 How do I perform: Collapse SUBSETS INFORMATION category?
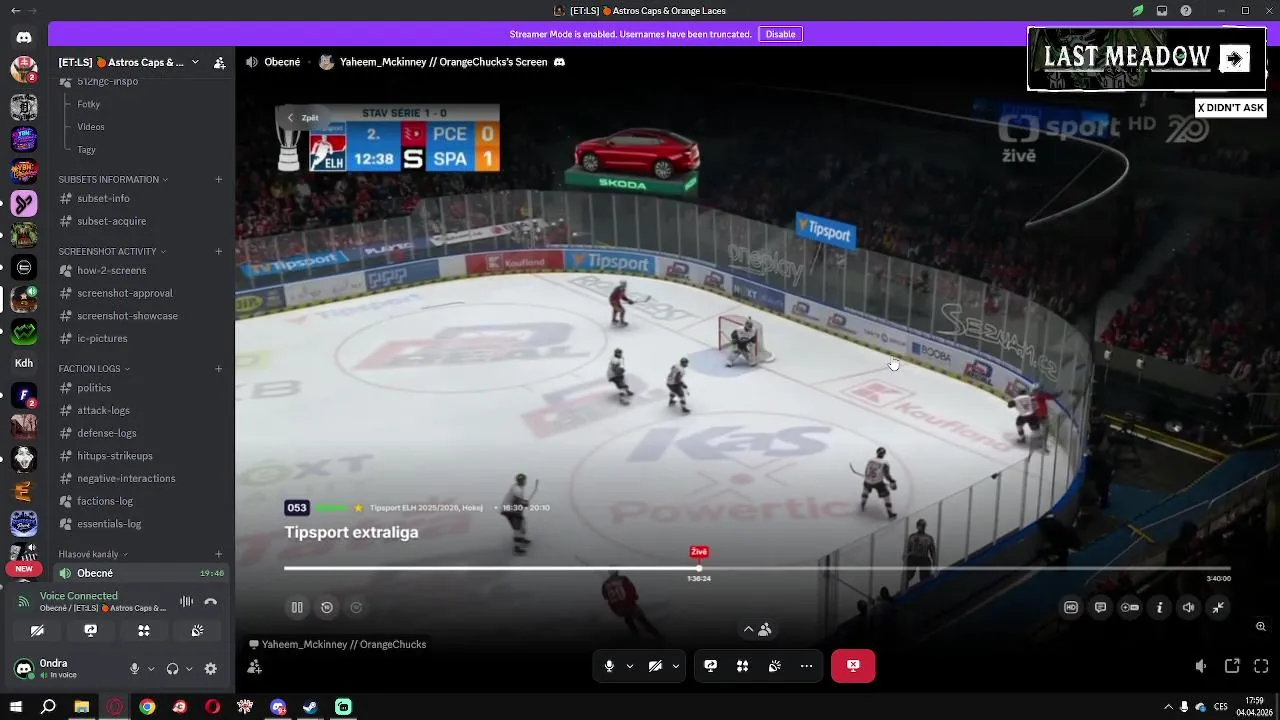coord(113,180)
